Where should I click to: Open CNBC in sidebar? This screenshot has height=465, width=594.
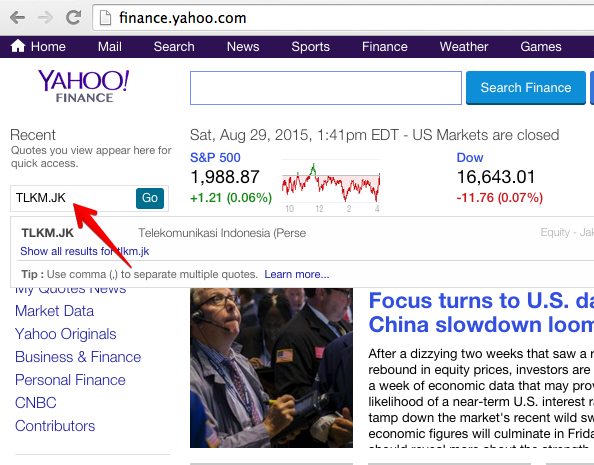point(36,403)
